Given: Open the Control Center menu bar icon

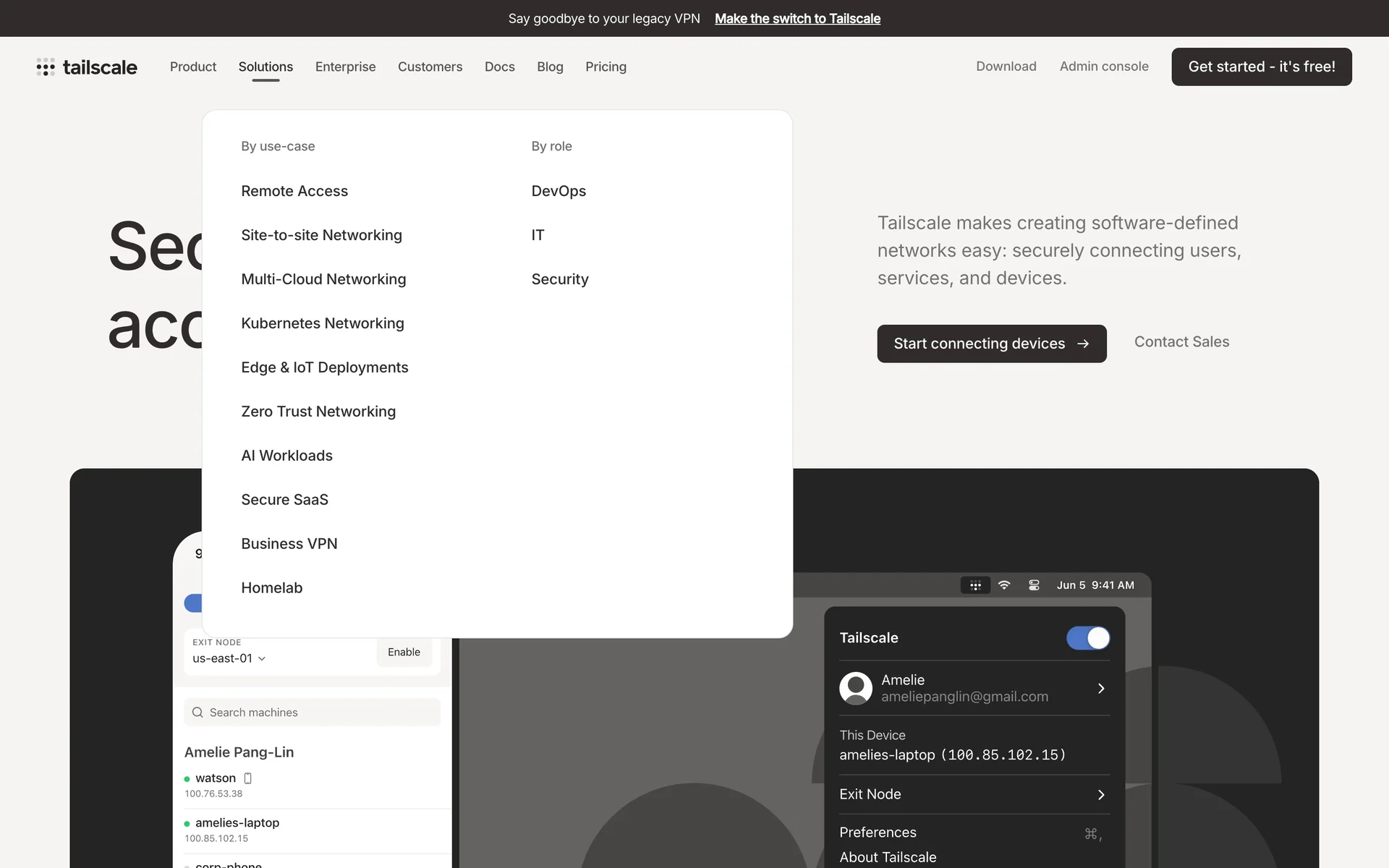Looking at the screenshot, I should coord(1034,585).
